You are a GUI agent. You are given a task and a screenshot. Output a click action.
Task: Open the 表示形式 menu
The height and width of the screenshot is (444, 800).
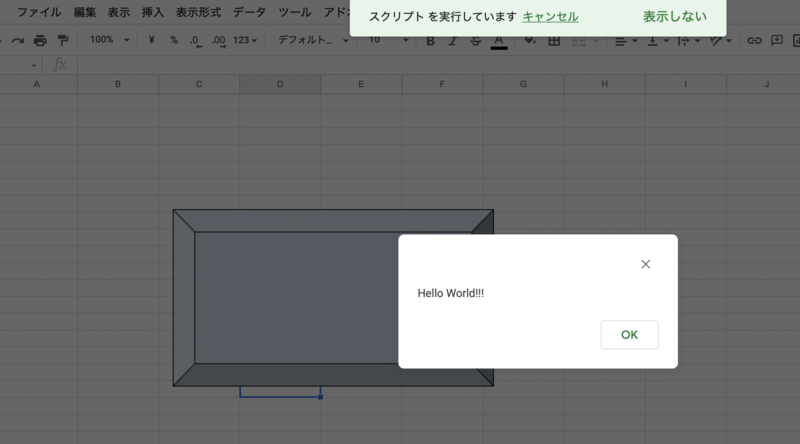click(198, 12)
